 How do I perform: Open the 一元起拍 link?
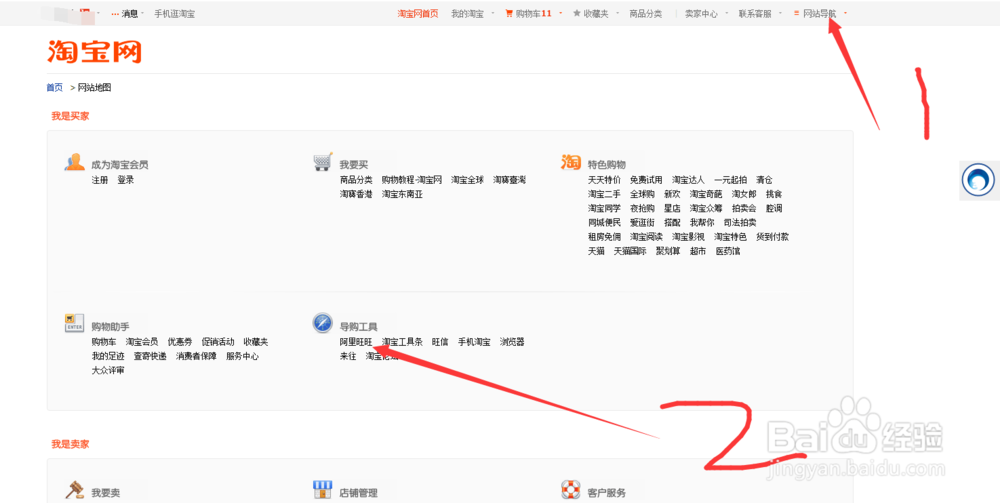[x=730, y=180]
